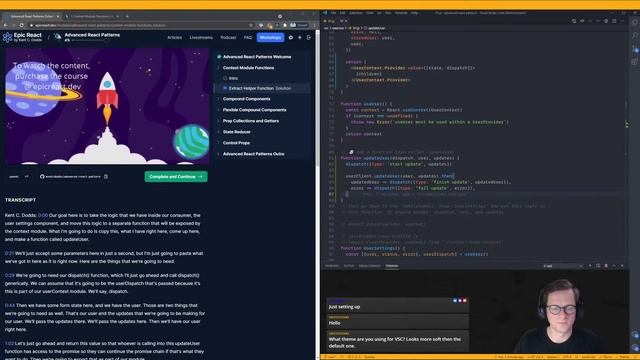This screenshot has width=640, height=360.
Task: Select the Intro lesson item
Action: tap(233, 78)
